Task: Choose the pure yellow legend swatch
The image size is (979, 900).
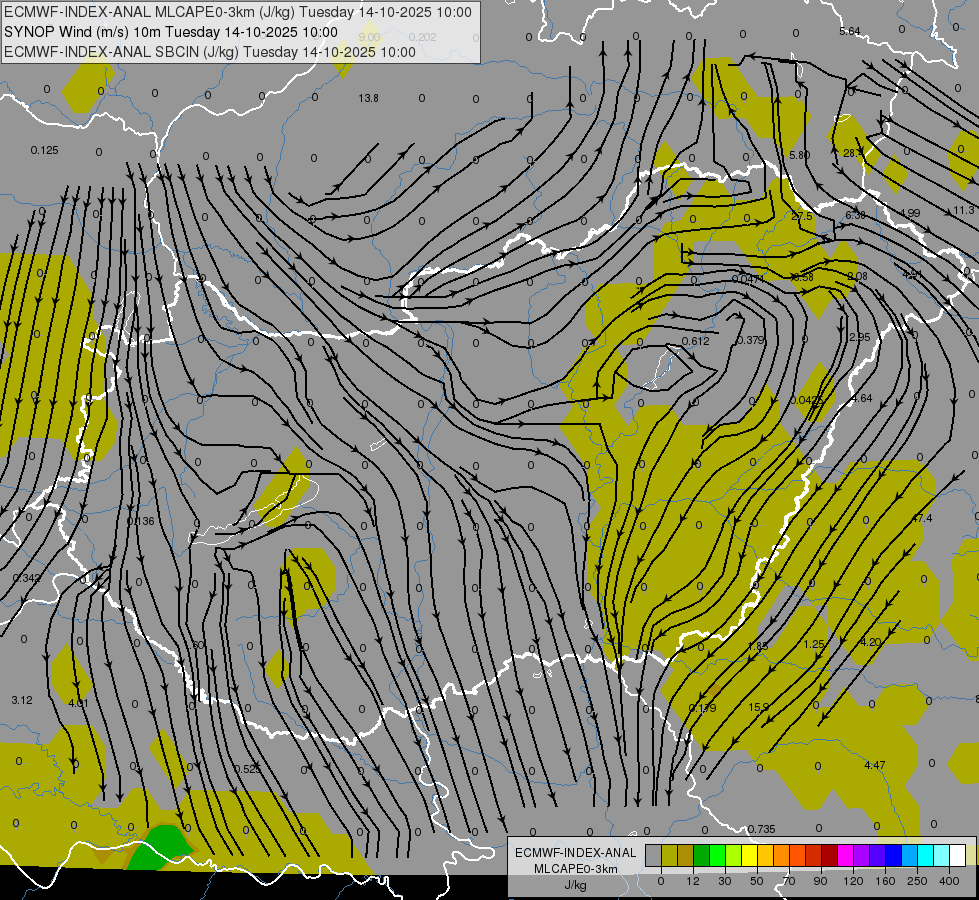Action: click(x=749, y=856)
